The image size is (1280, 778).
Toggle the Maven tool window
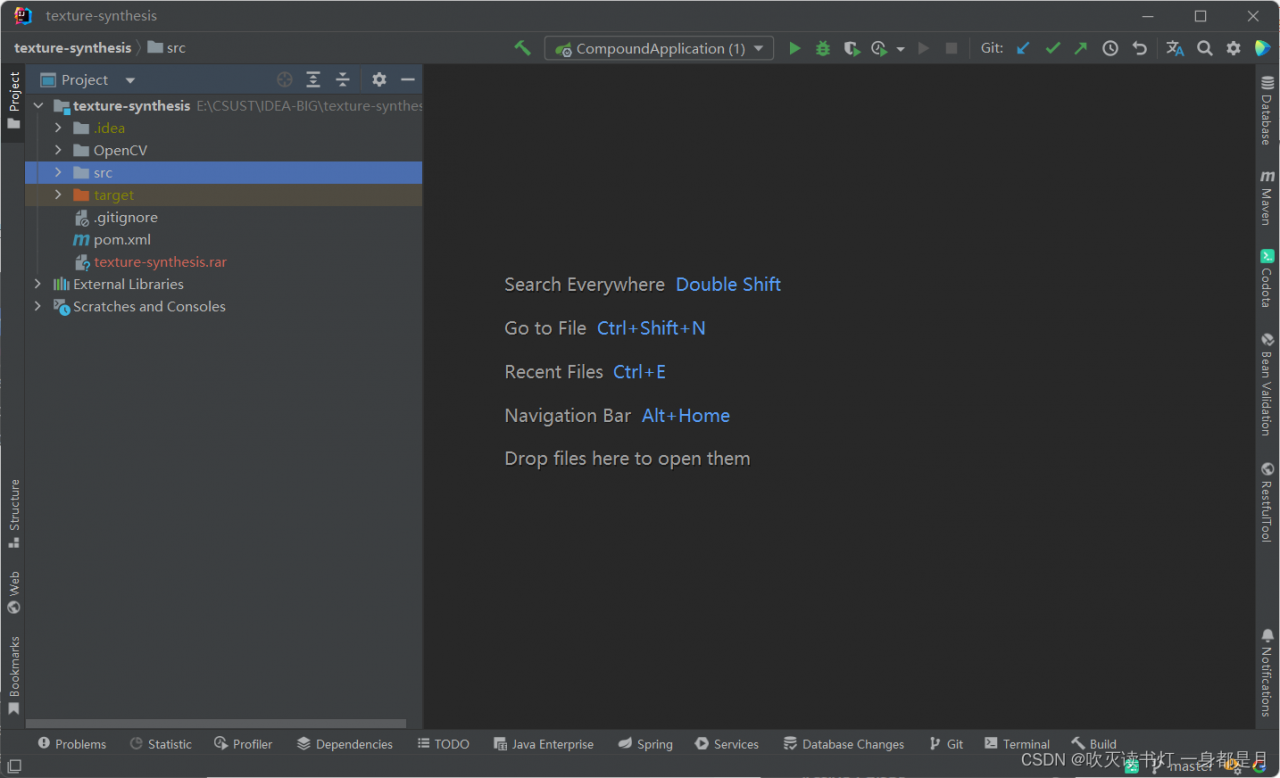click(1267, 197)
